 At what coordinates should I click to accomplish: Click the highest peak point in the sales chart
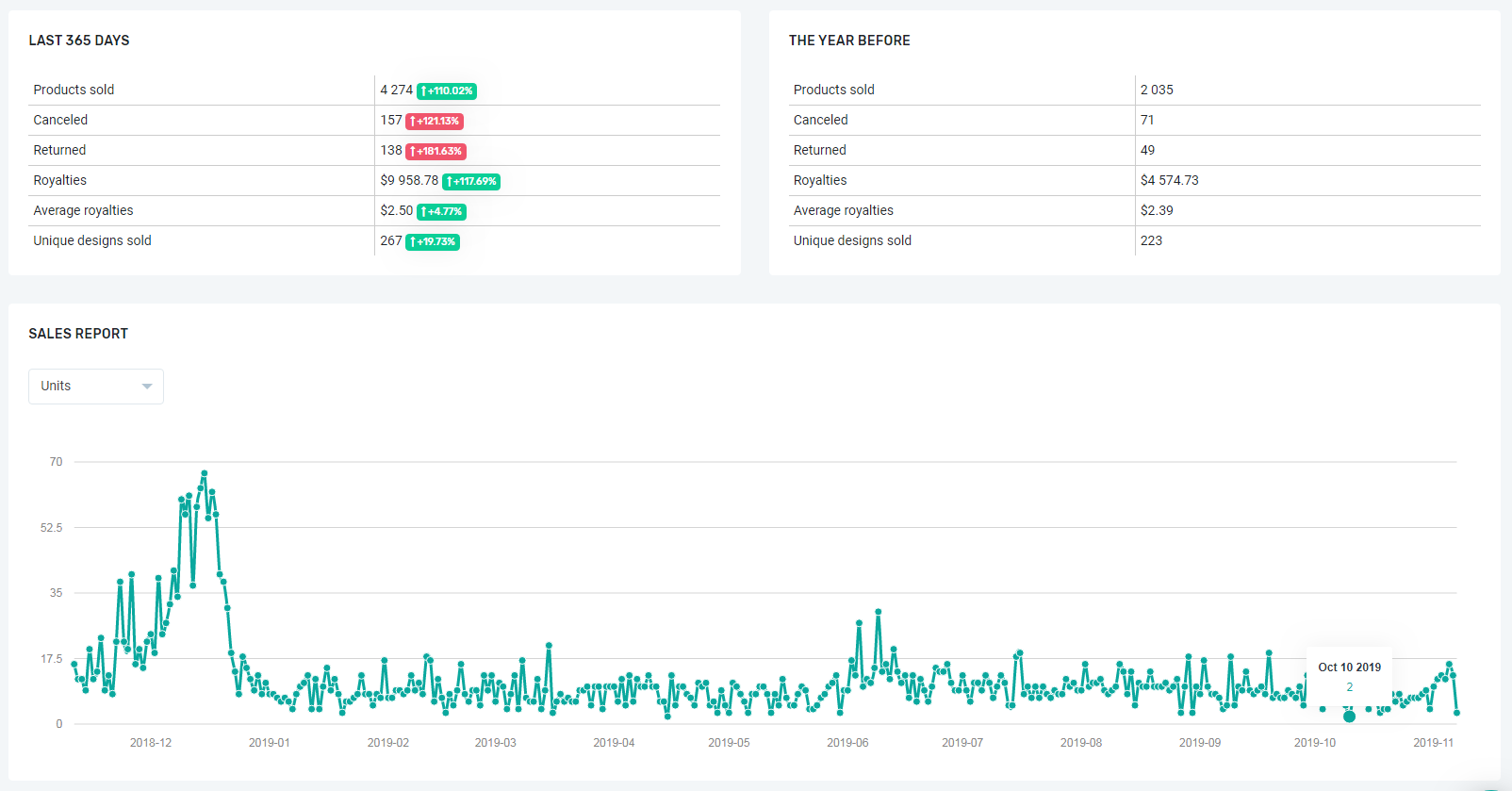click(204, 473)
